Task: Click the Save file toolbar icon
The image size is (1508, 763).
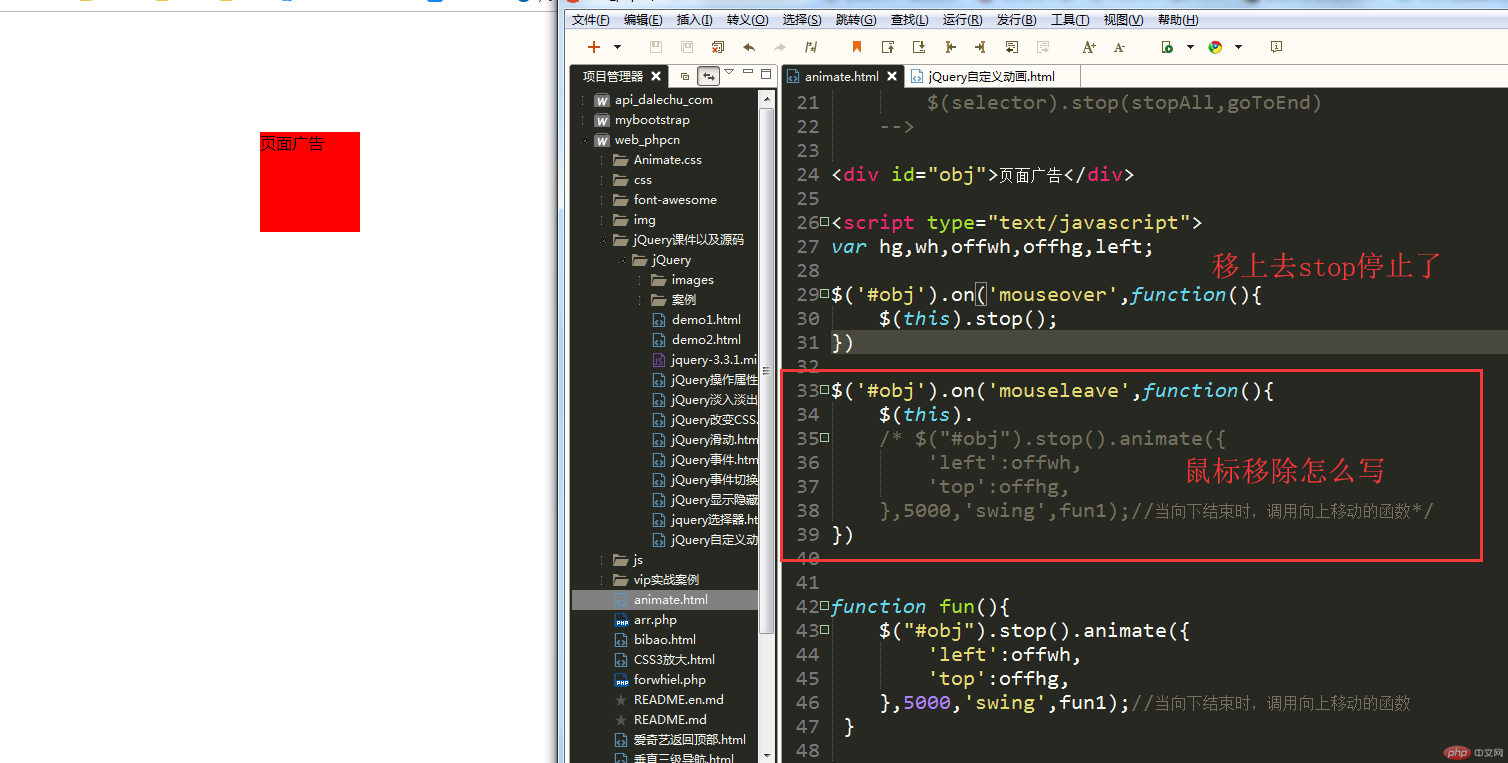Action: 656,47
